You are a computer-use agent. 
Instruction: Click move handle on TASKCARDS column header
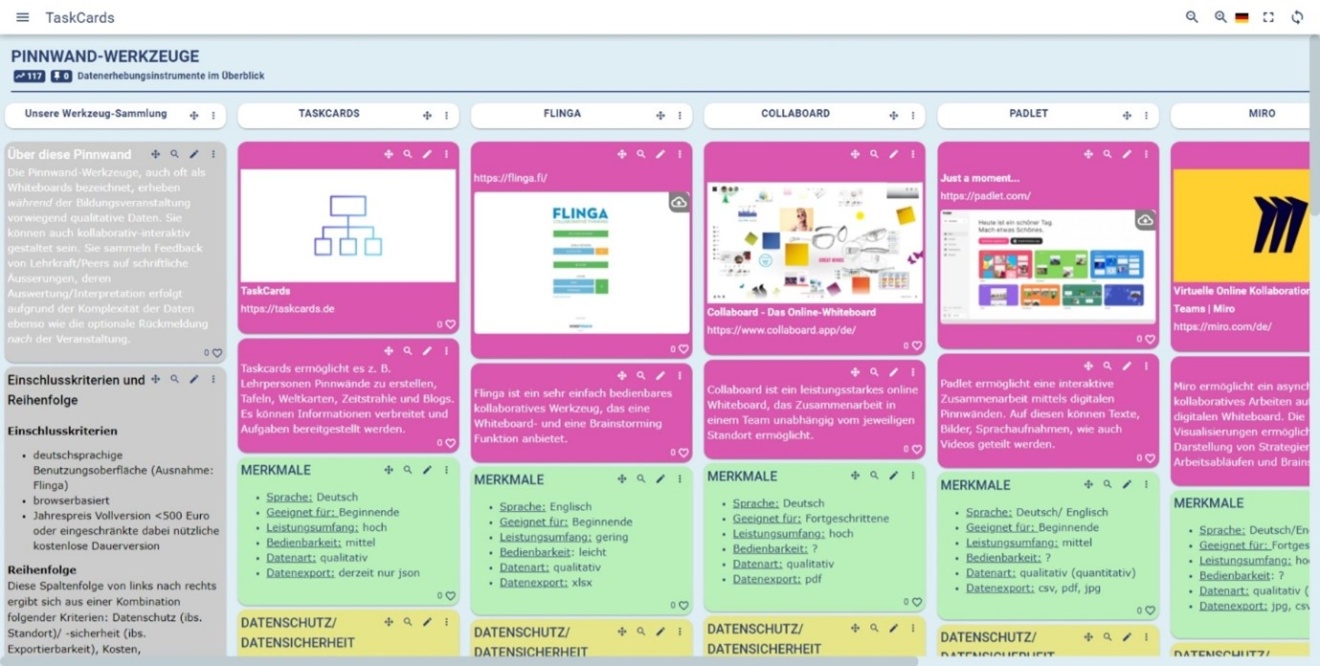[427, 116]
